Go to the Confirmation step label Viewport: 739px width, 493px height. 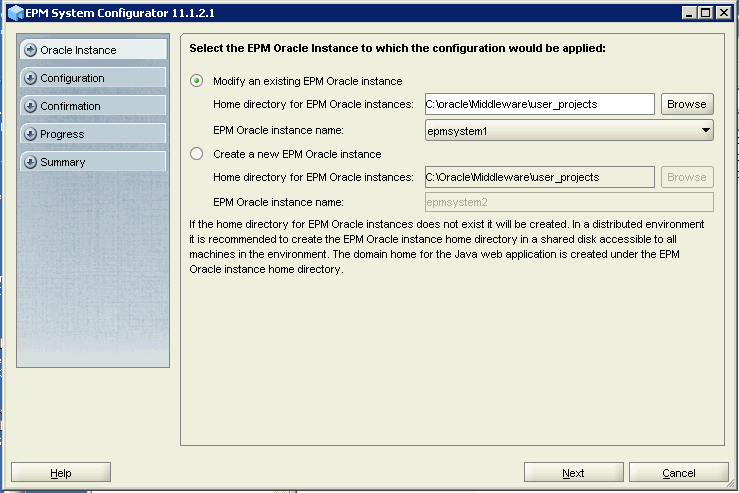point(70,106)
